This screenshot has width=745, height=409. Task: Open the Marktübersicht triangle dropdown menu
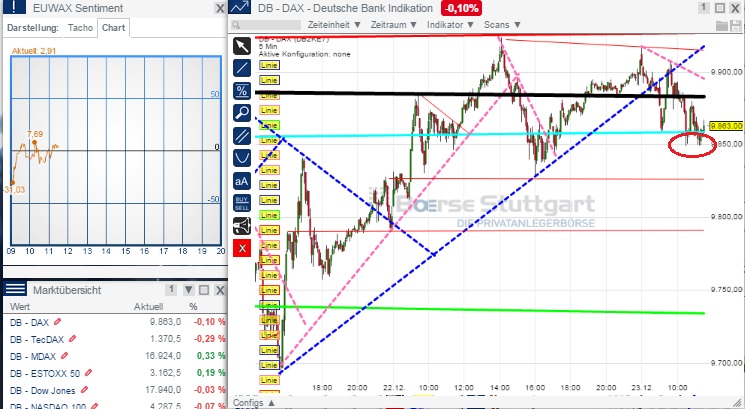[189, 290]
